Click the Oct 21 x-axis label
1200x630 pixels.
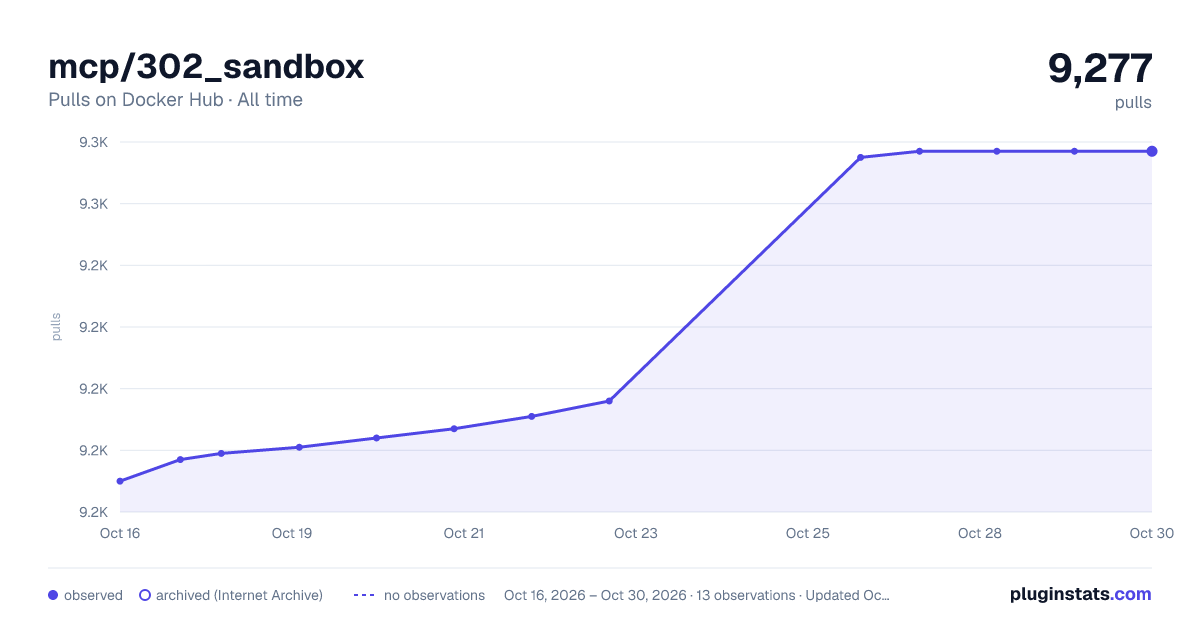(x=464, y=533)
